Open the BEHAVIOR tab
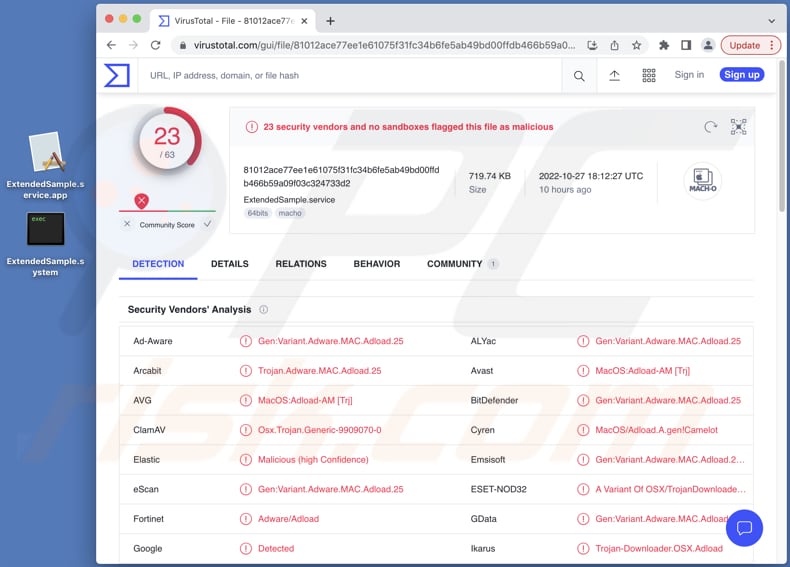This screenshot has height=567, width=790. 377,264
